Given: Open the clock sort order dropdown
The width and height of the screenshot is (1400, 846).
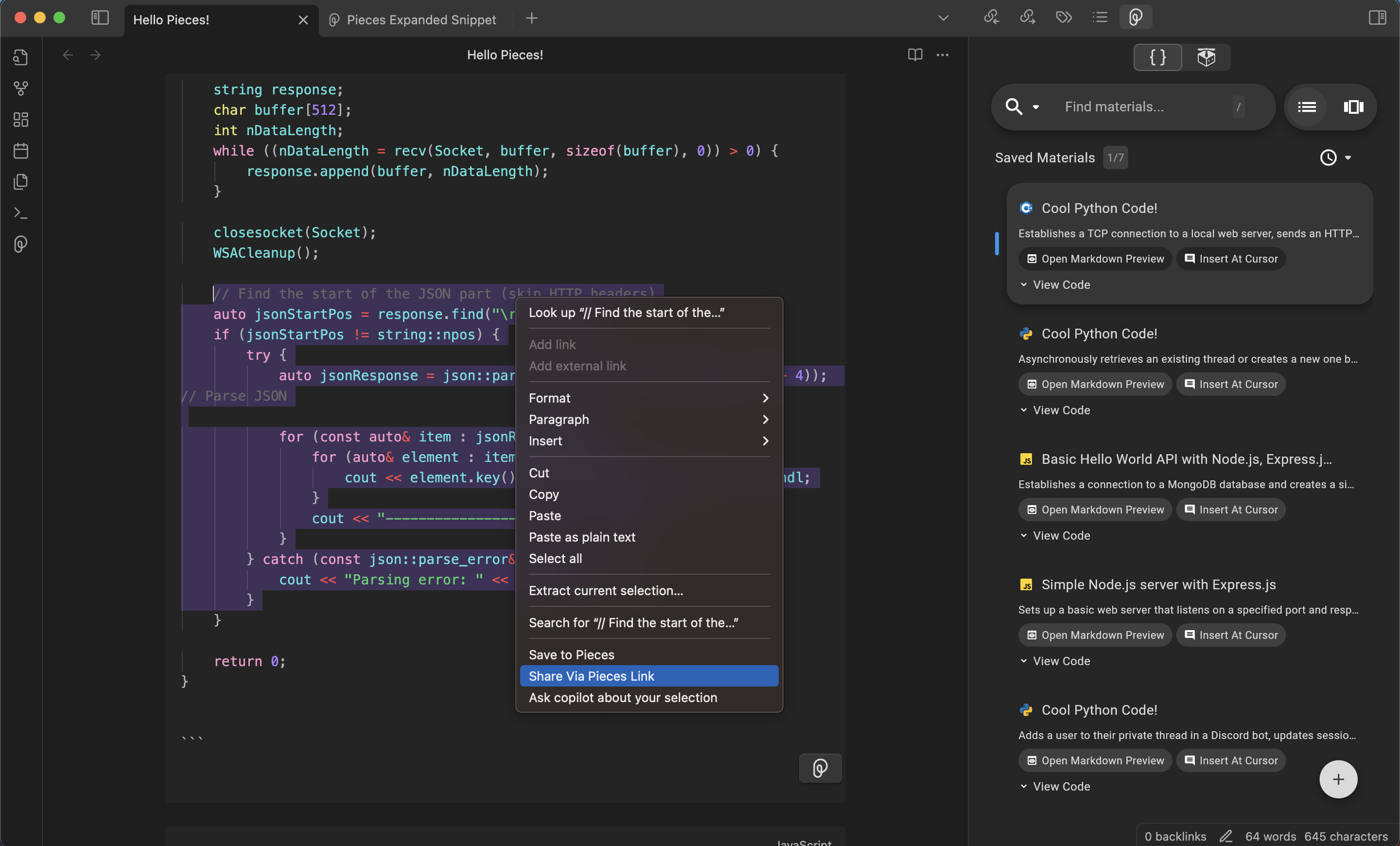Looking at the screenshot, I should point(1335,158).
